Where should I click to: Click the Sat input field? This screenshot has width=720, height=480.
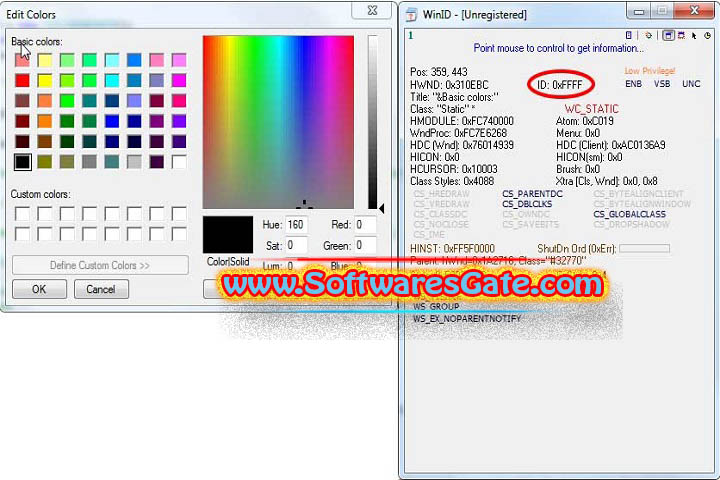(296, 245)
